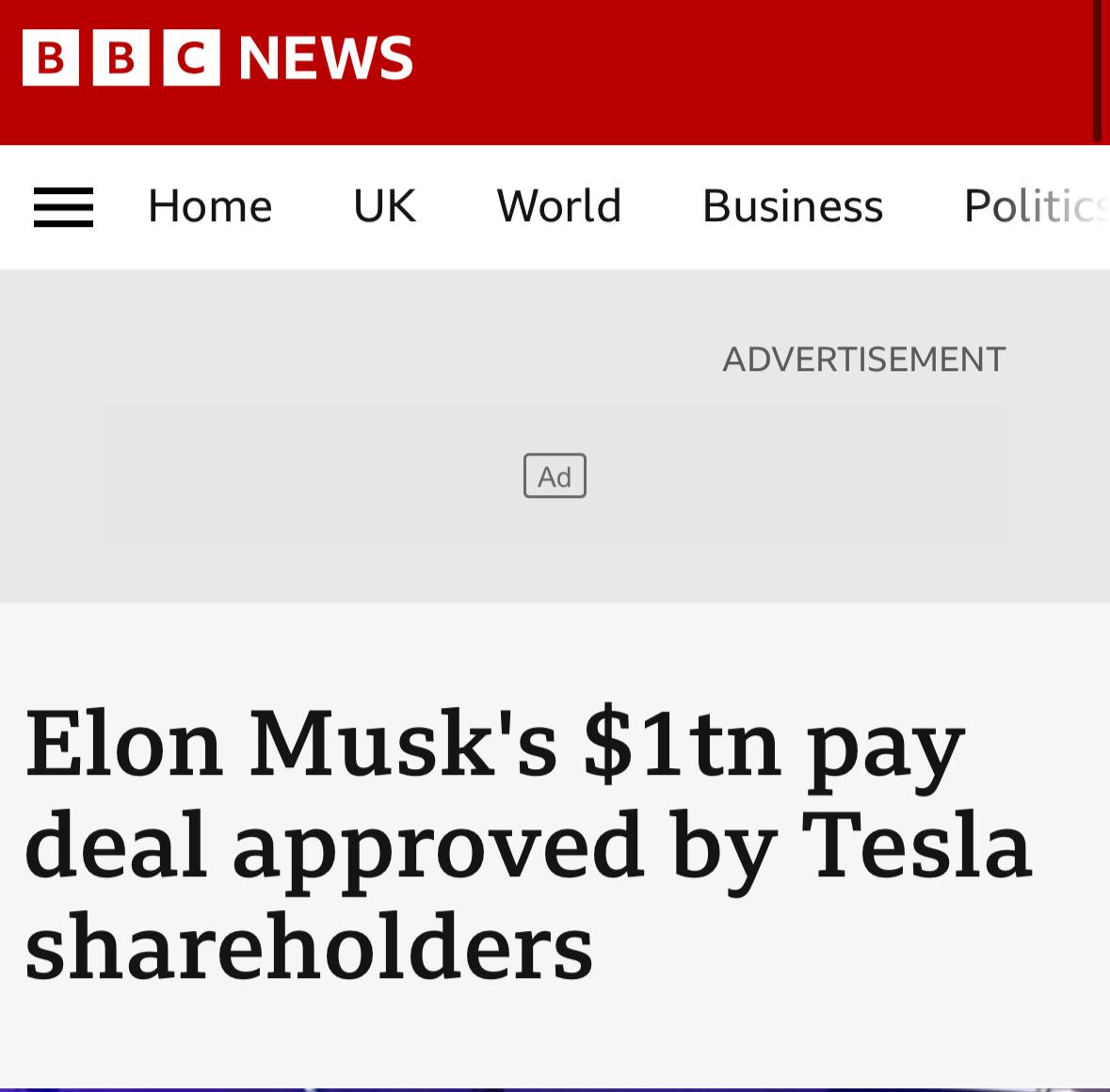Screen dimensions: 1110x1092
Task: Open the UK news section
Action: pyautogui.click(x=384, y=206)
